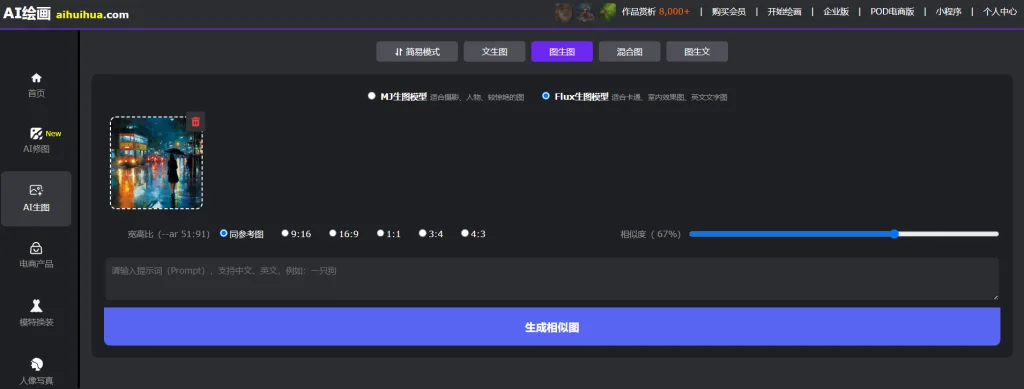This screenshot has height=389, width=1024.
Task: Select the AI生图 sidebar icon
Action: [x=37, y=190]
